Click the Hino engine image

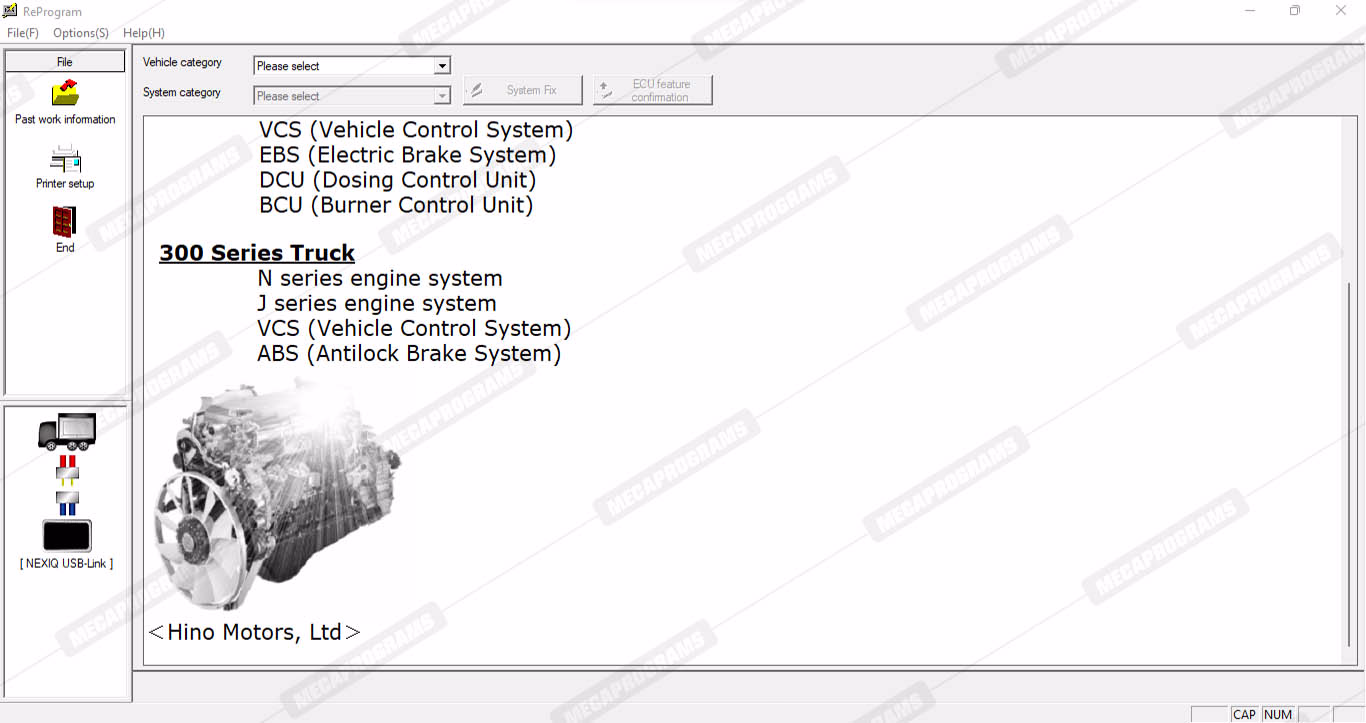(x=277, y=492)
